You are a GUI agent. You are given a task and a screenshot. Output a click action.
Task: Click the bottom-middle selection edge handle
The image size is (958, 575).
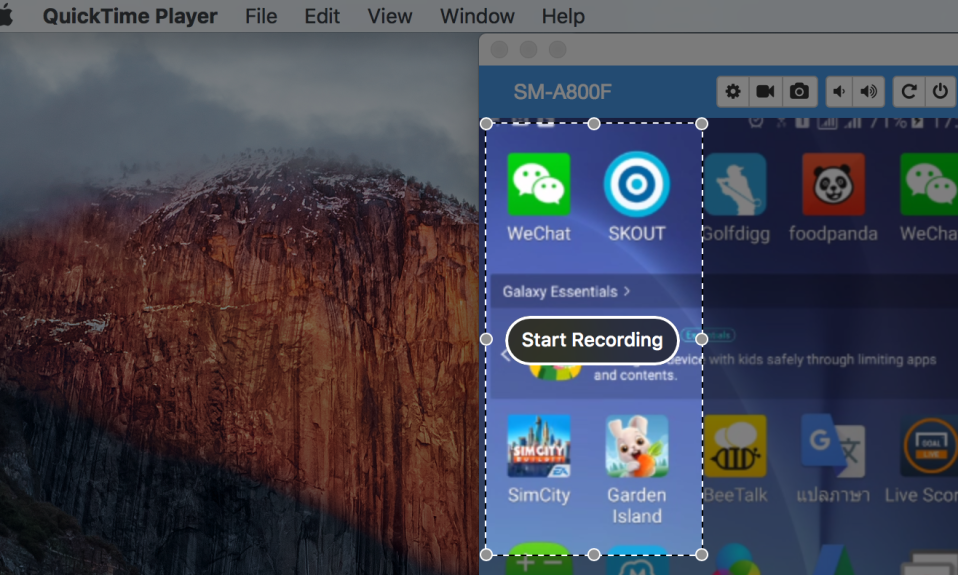click(594, 554)
